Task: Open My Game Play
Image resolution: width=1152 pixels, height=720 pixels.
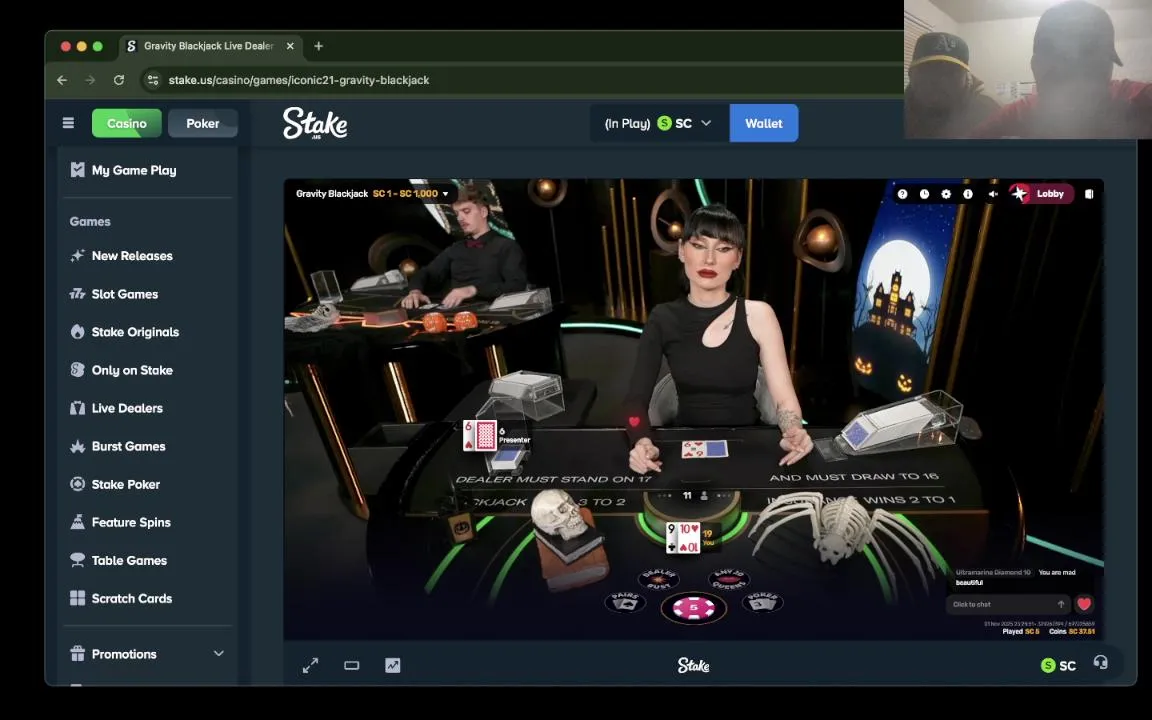Action: pos(149,170)
